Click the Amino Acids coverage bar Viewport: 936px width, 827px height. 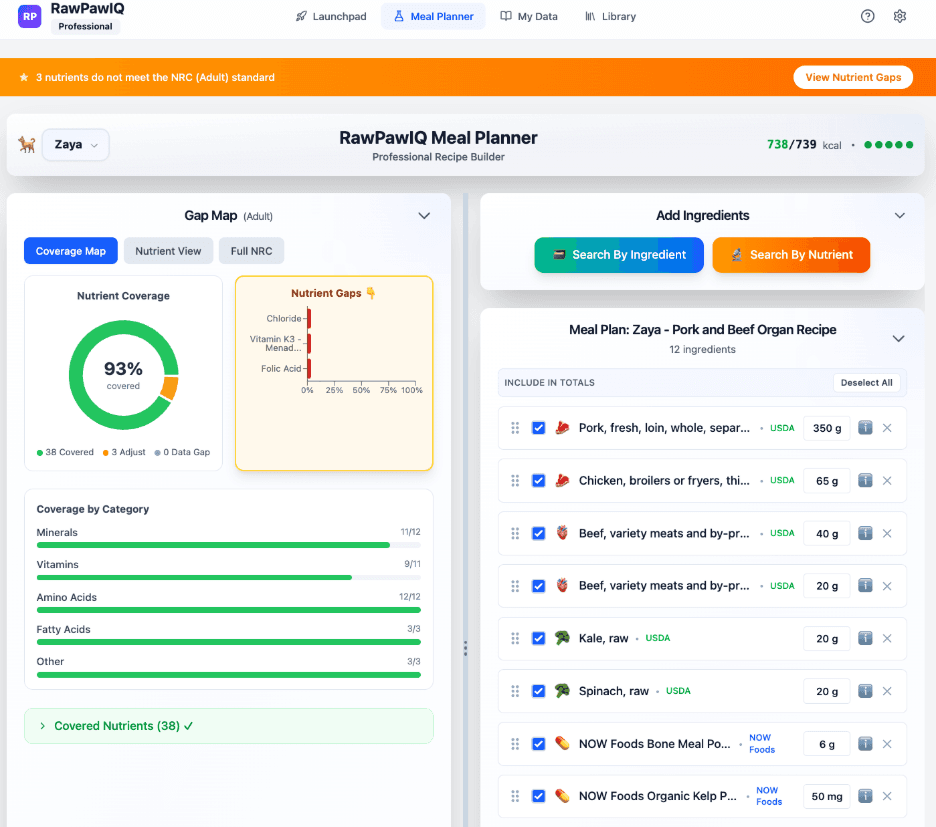click(229, 610)
